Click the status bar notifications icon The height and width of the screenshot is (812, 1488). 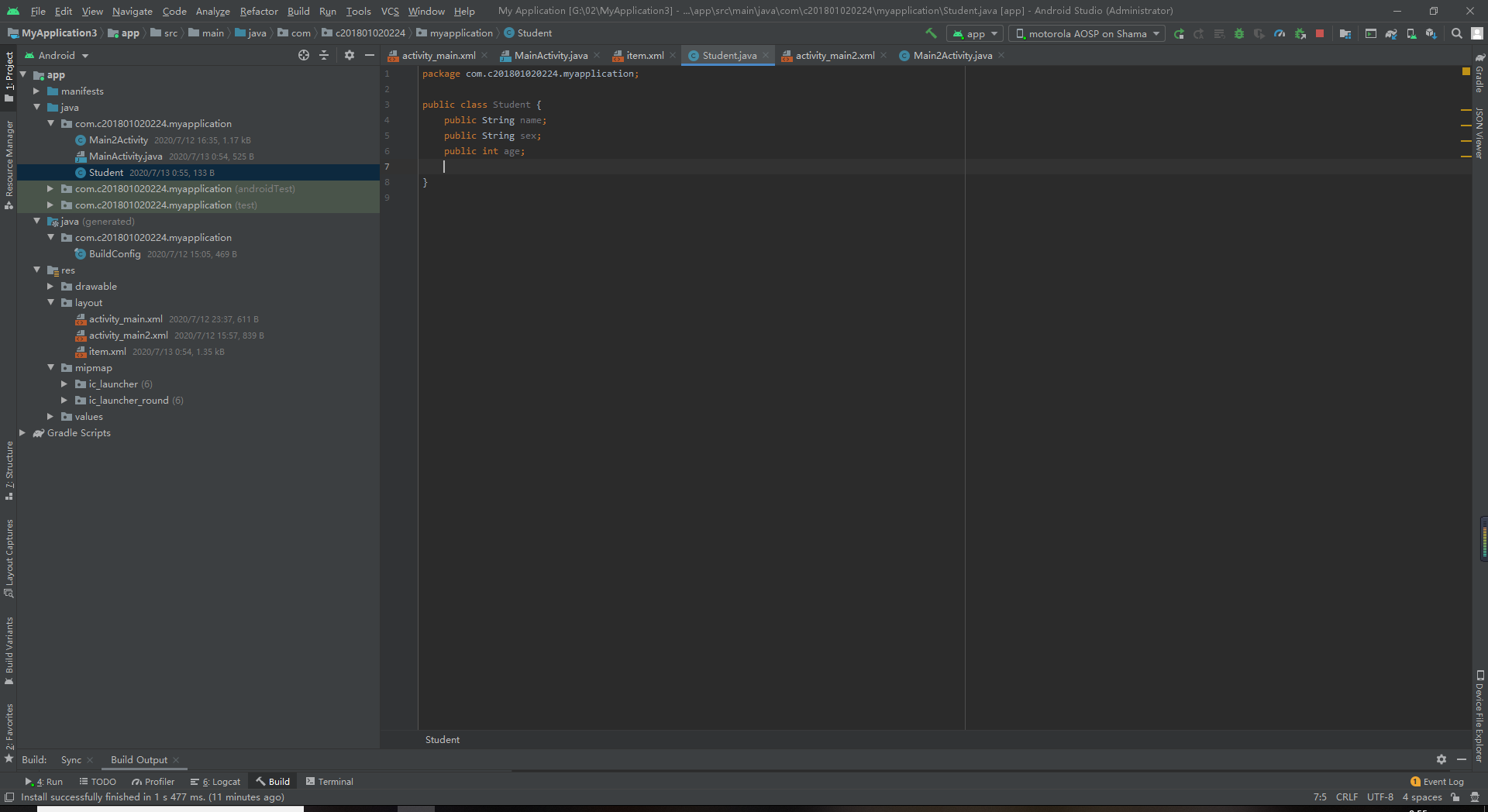[x=1475, y=797]
